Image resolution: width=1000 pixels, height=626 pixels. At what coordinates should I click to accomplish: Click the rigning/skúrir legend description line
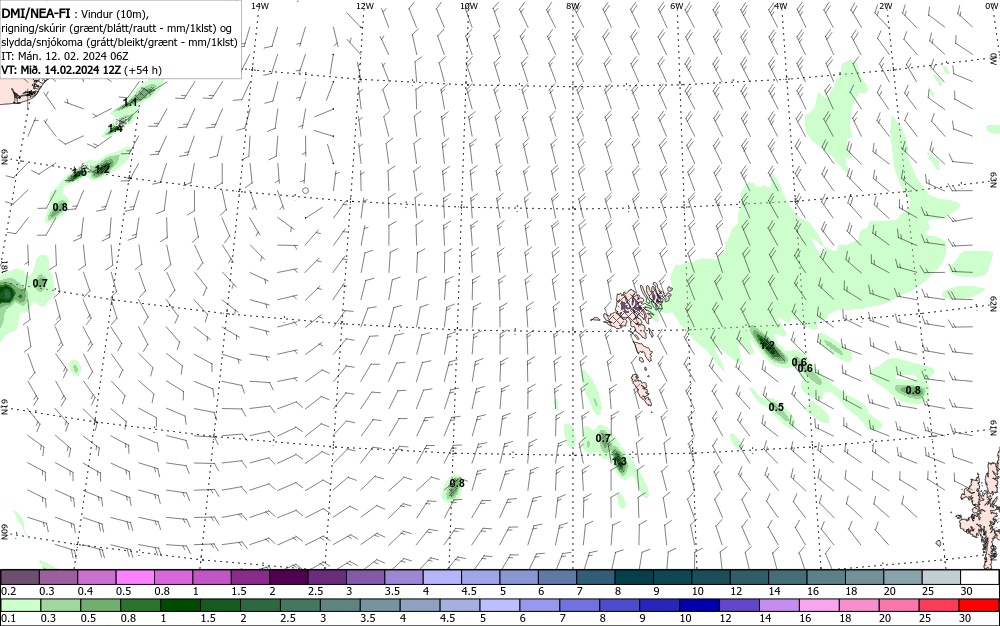tap(116, 28)
